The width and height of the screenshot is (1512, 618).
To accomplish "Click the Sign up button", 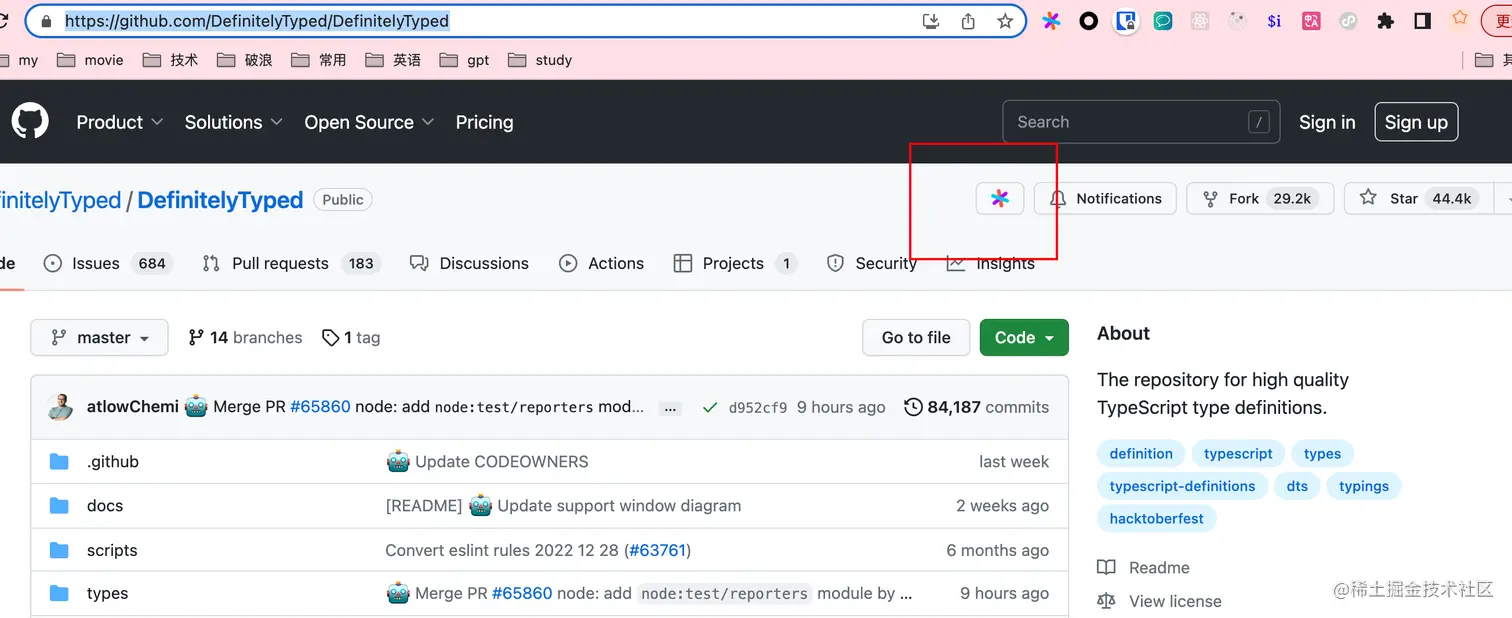I will (x=1416, y=122).
